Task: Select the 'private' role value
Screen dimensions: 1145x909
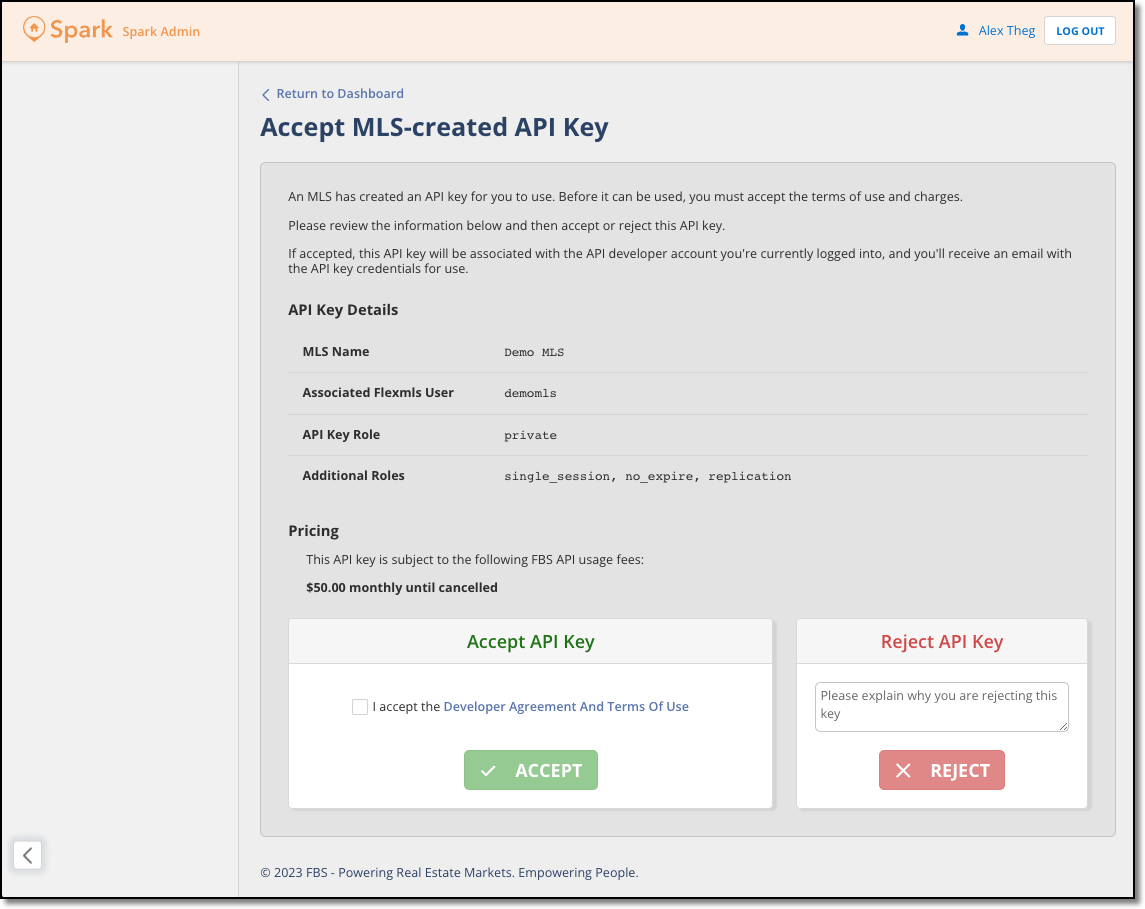Action: pos(530,435)
